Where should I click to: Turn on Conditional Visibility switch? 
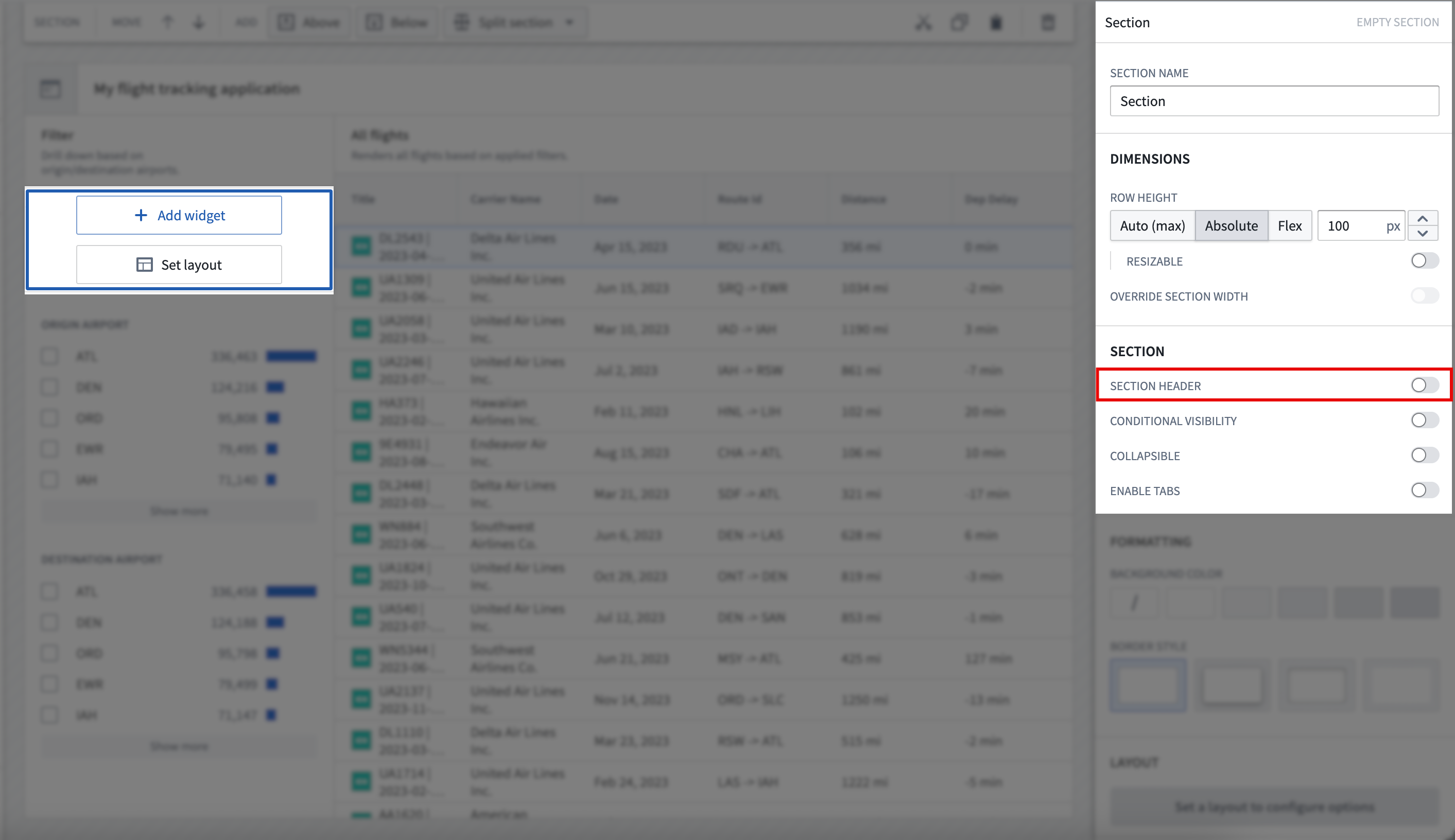[1425, 420]
